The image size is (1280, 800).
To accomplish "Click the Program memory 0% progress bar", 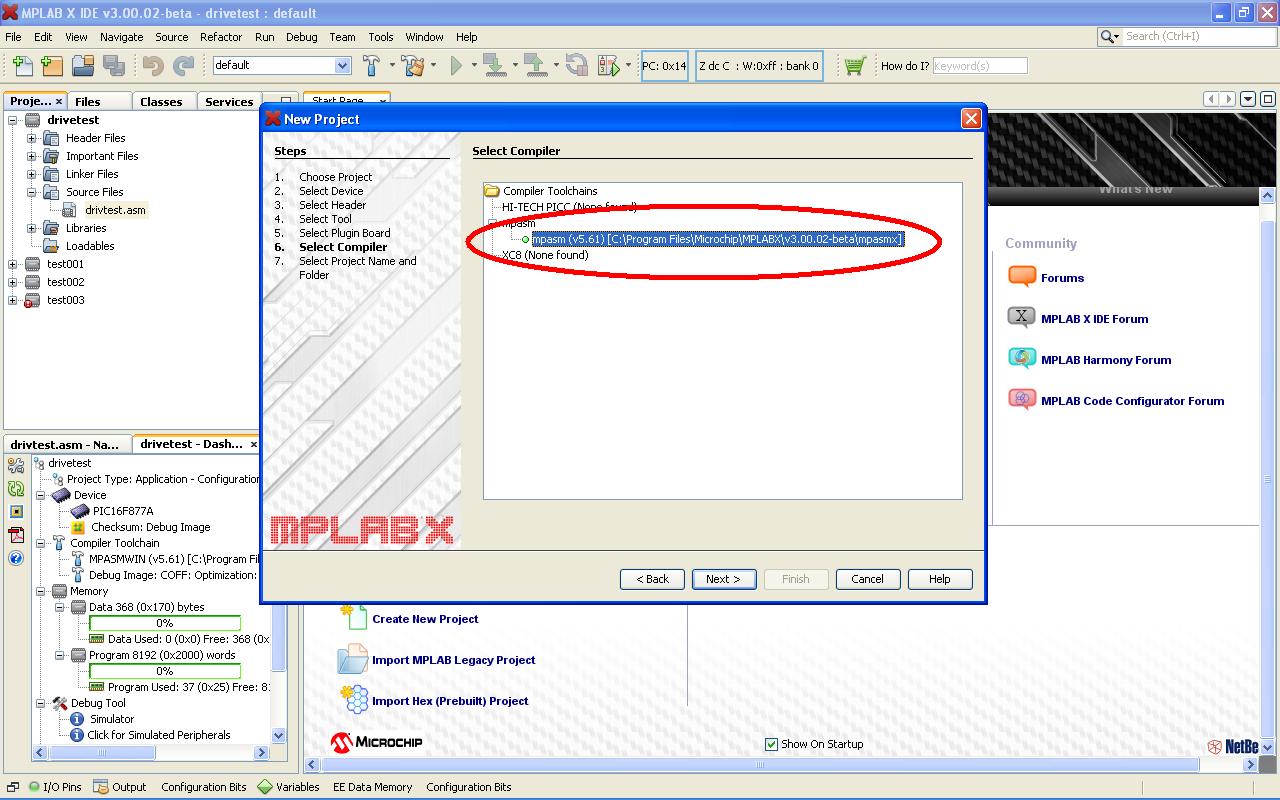I will 164,671.
